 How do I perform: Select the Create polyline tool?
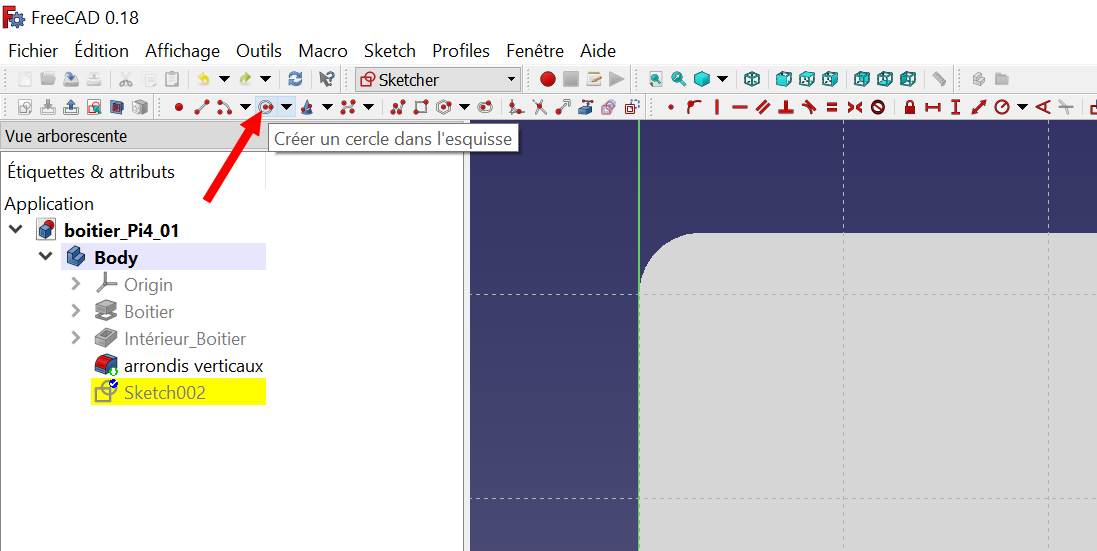(398, 108)
